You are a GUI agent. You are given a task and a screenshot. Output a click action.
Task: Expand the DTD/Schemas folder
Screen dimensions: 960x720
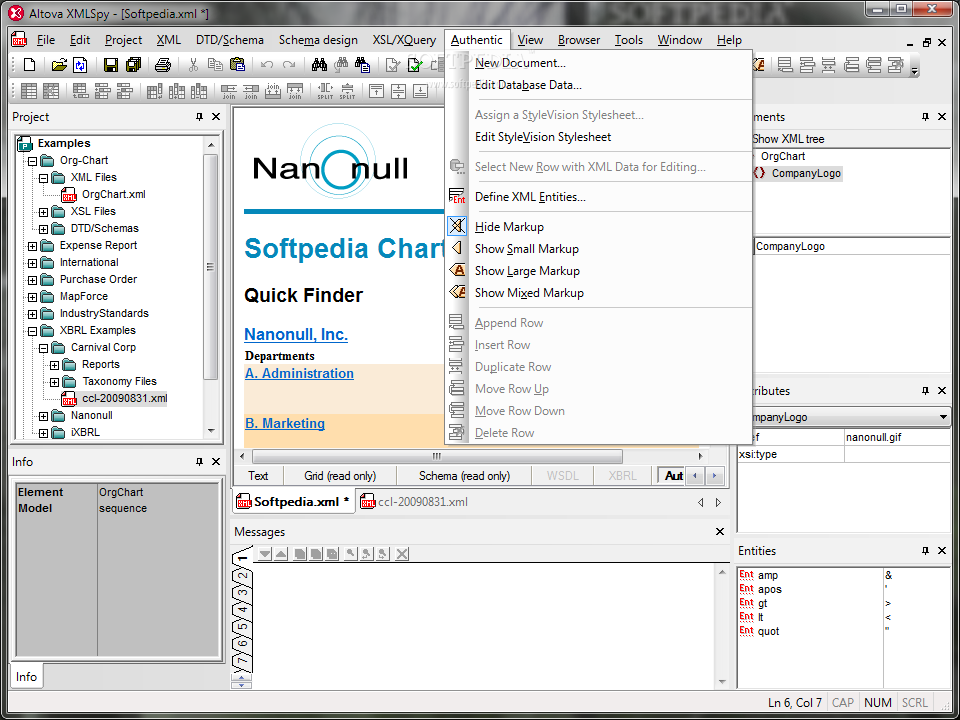point(43,230)
